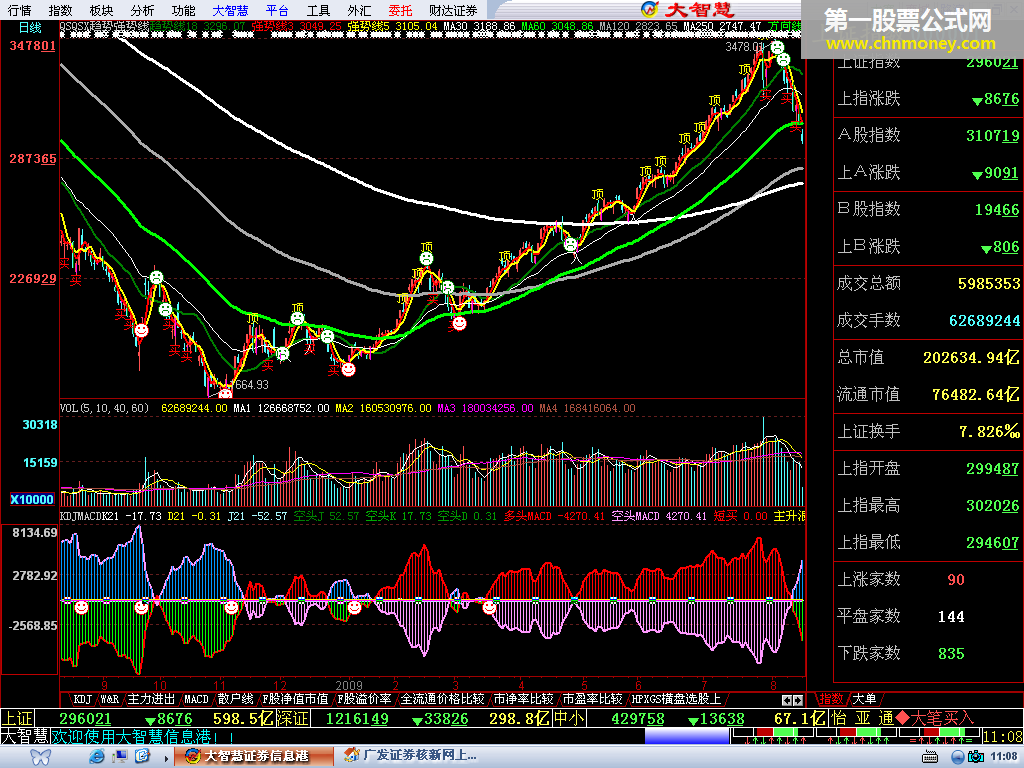Switch to 广发证券核新网上 taskbar button

tap(411, 756)
